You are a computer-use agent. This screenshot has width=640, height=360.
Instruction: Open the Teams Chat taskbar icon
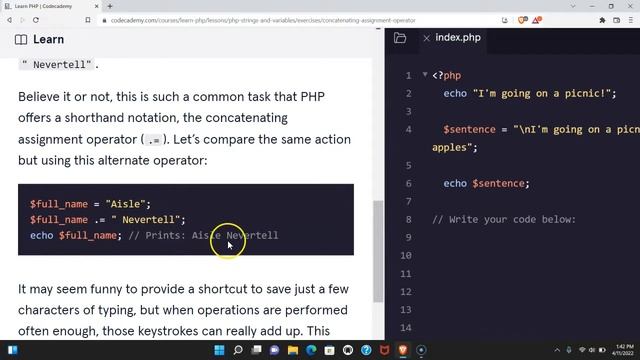click(x=275, y=350)
